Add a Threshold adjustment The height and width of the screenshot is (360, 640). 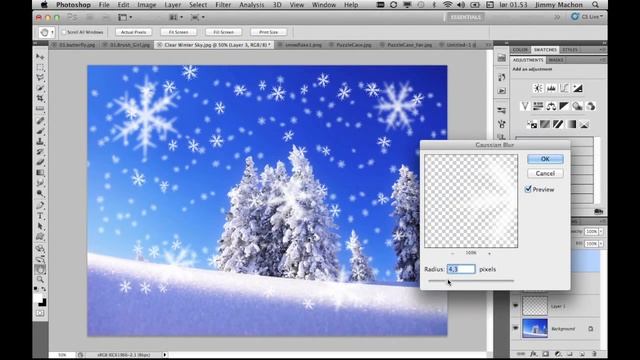[x=558, y=124]
